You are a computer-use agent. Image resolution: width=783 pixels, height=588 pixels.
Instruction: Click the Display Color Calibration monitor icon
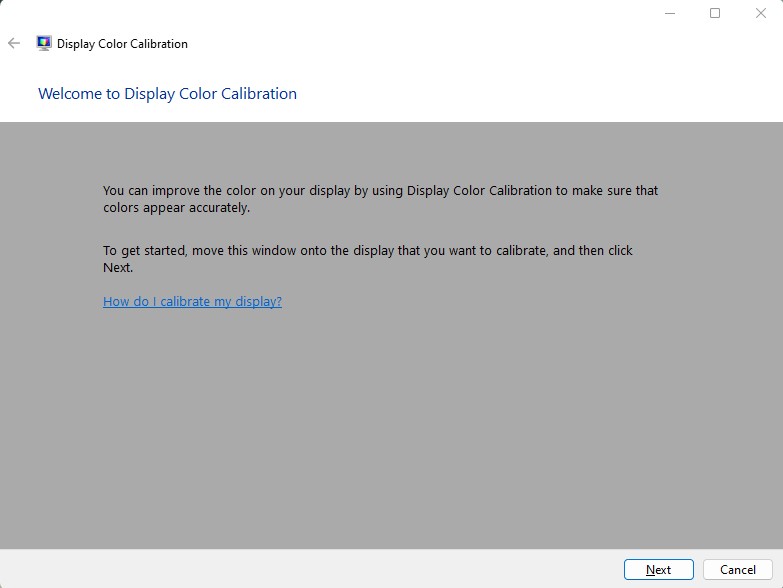(x=44, y=43)
